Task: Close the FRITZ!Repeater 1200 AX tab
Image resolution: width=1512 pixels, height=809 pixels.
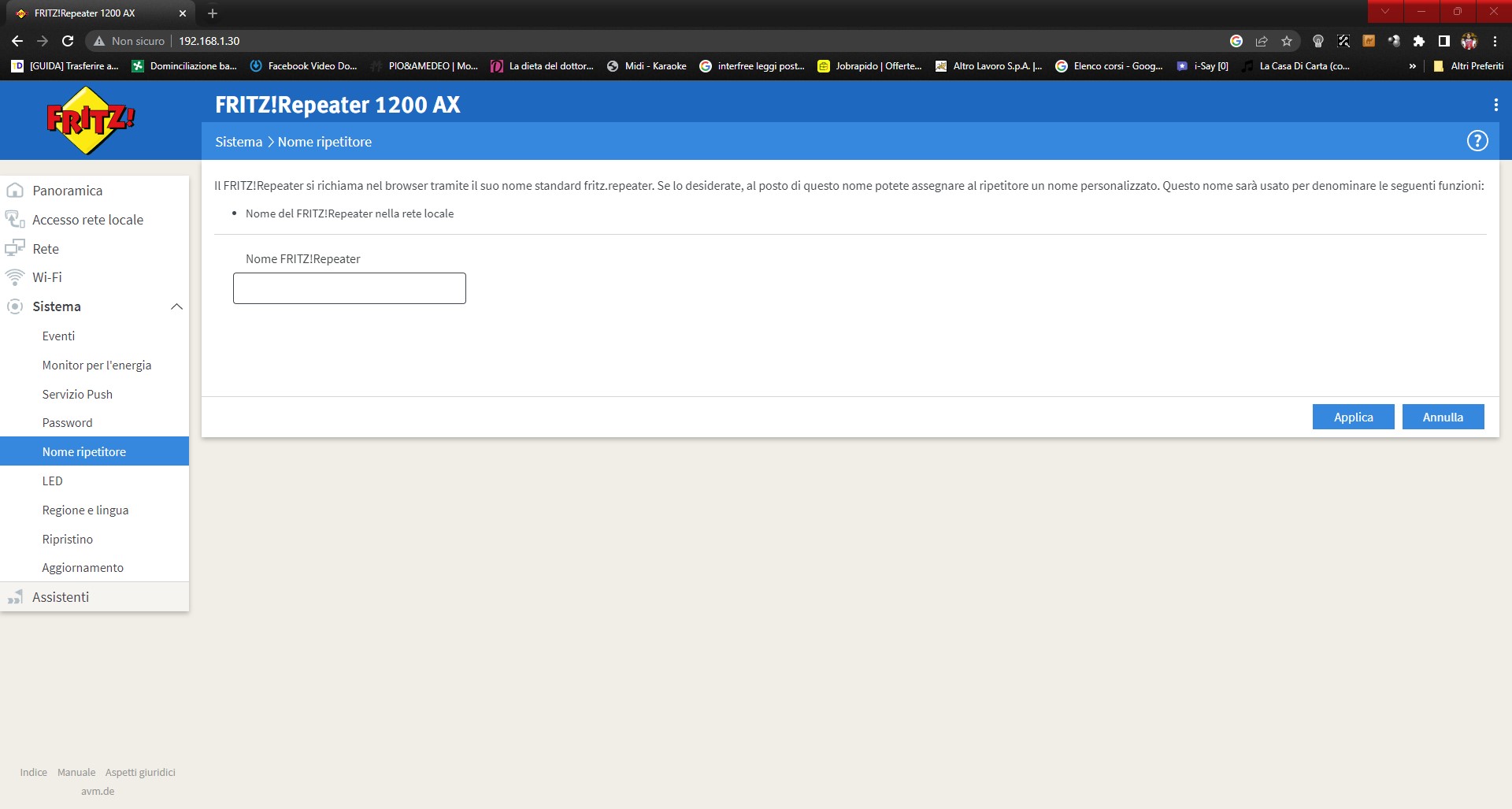Action: [x=183, y=13]
